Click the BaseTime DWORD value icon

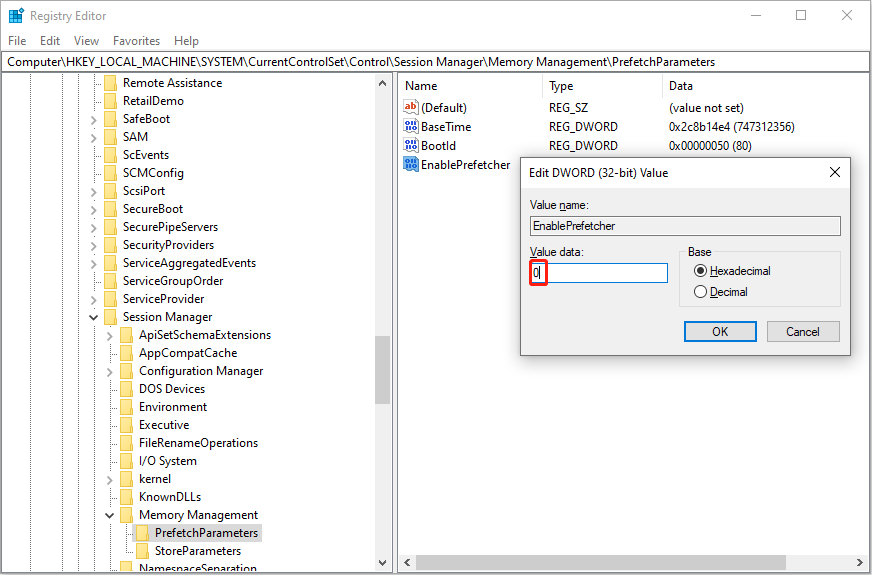click(411, 127)
